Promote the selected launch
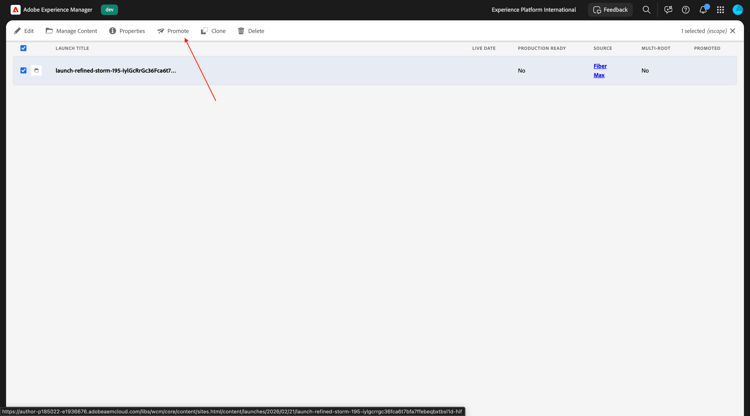Image resolution: width=750 pixels, height=416 pixels. (x=173, y=31)
